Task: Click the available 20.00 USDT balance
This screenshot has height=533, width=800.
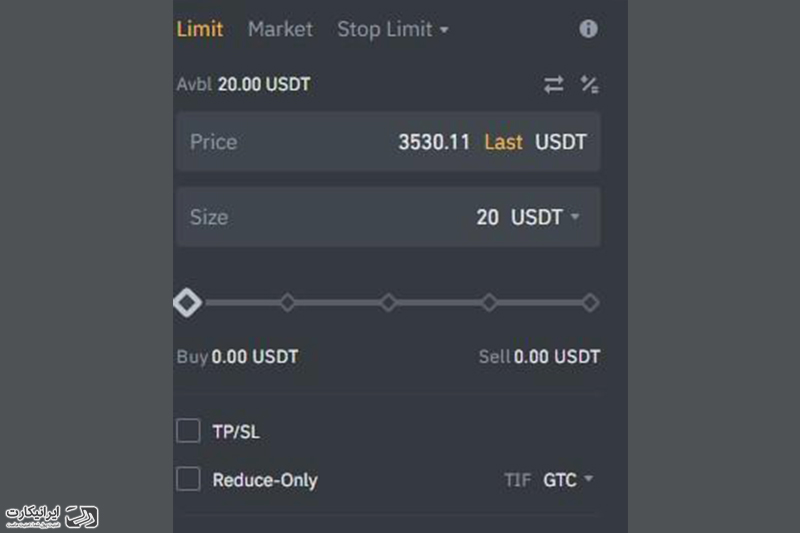Action: [x=264, y=84]
